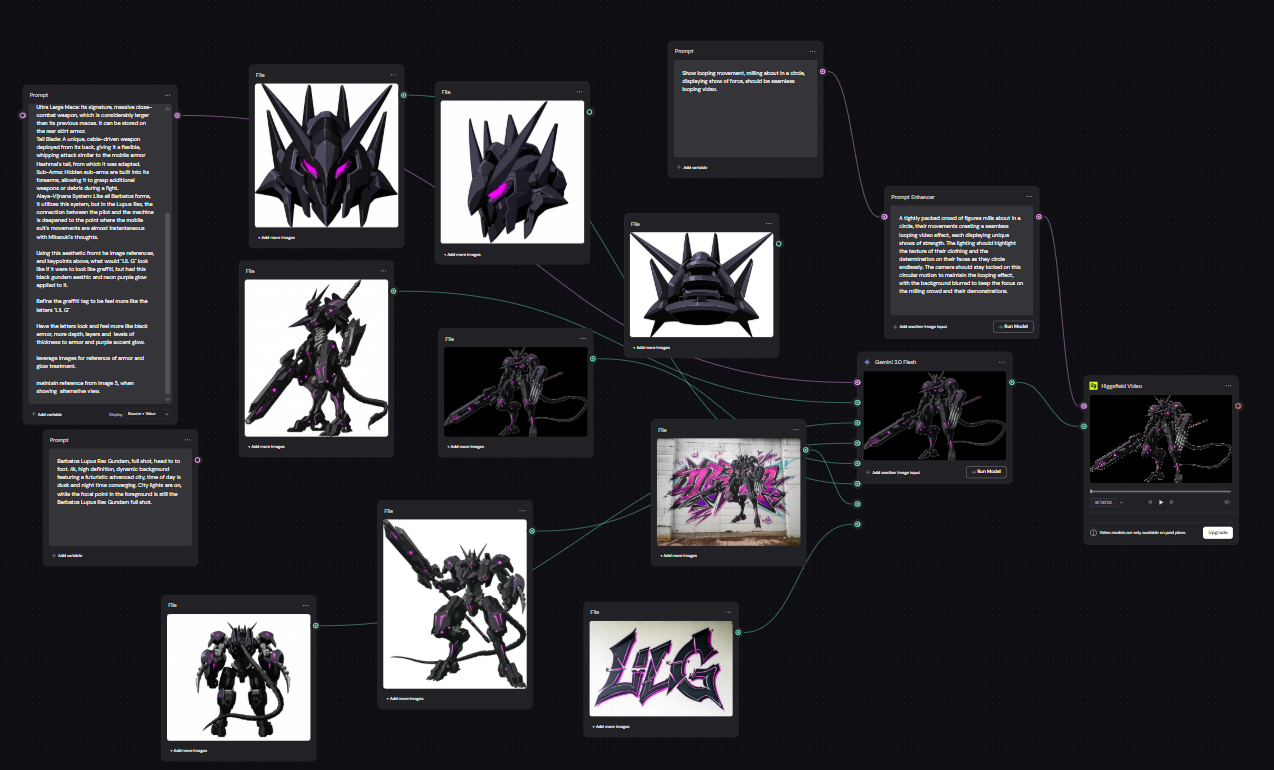
Task: Click Run Model in Prompt Enhancer node
Action: [1013, 327]
